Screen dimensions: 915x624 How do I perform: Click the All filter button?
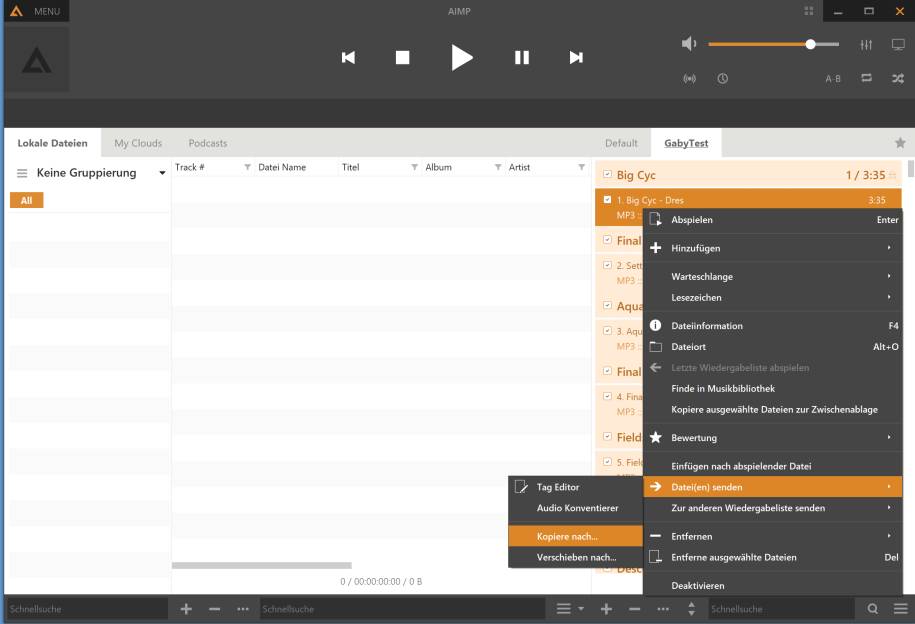(x=26, y=200)
